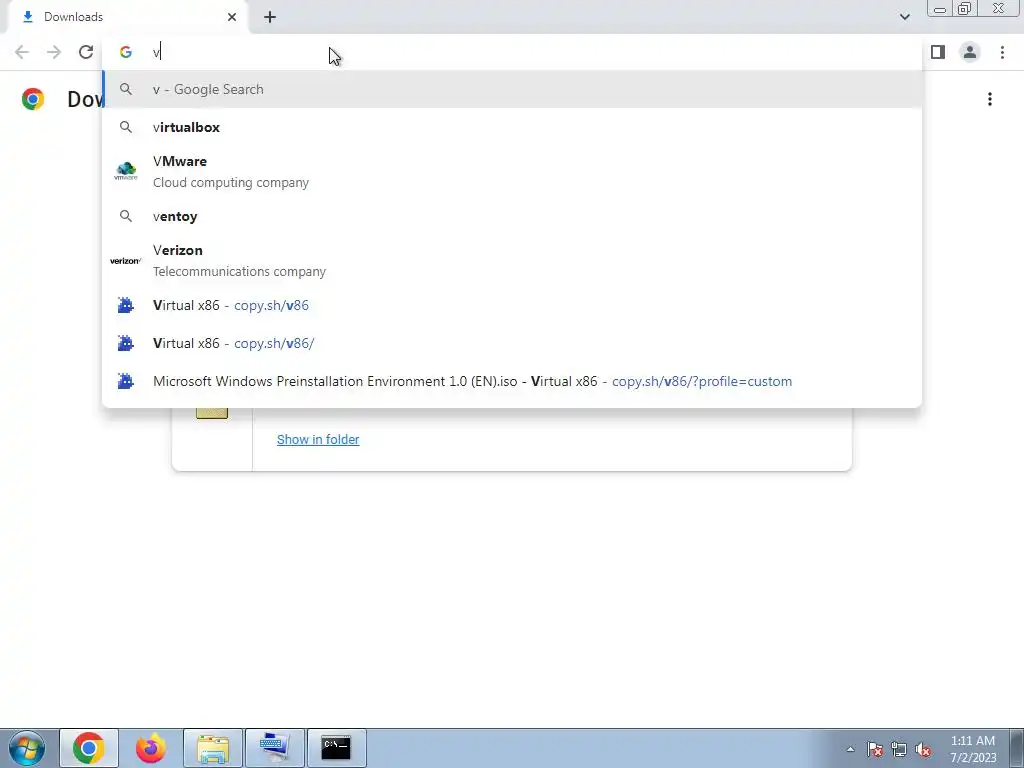
Task: Choose the virtualbox search suggestion
Action: pyautogui.click(x=512, y=127)
